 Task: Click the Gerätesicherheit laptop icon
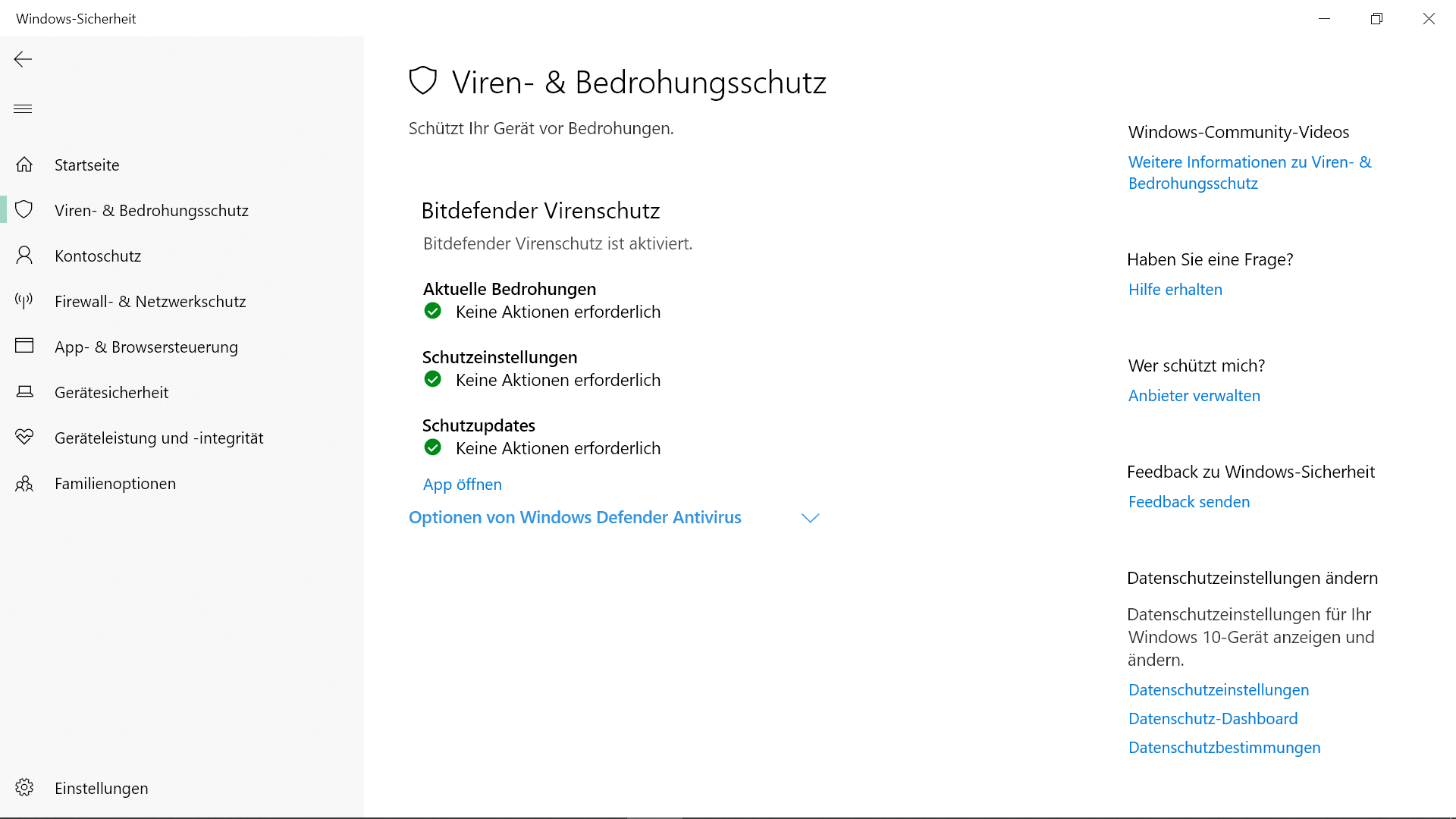click(x=24, y=392)
